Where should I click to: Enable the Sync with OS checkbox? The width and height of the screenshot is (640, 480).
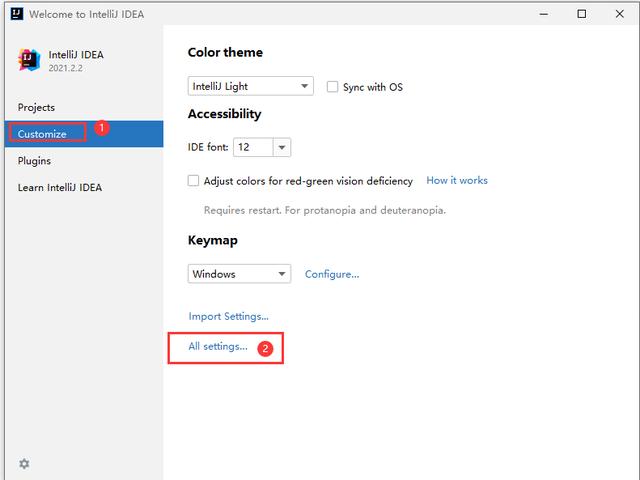point(332,87)
